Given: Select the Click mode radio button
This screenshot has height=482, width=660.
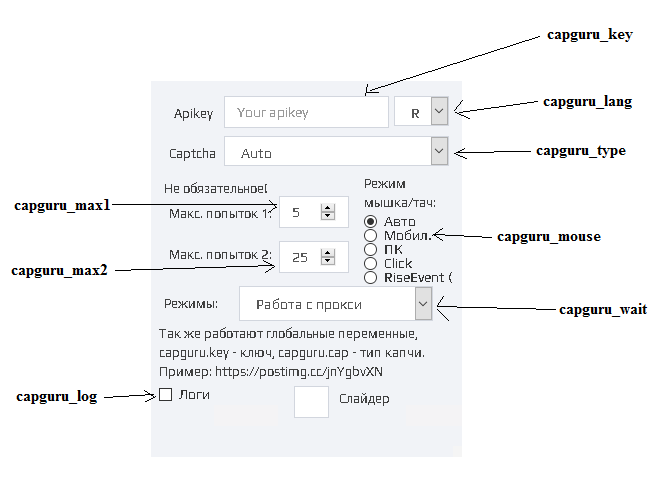Looking at the screenshot, I should pyautogui.click(x=370, y=264).
